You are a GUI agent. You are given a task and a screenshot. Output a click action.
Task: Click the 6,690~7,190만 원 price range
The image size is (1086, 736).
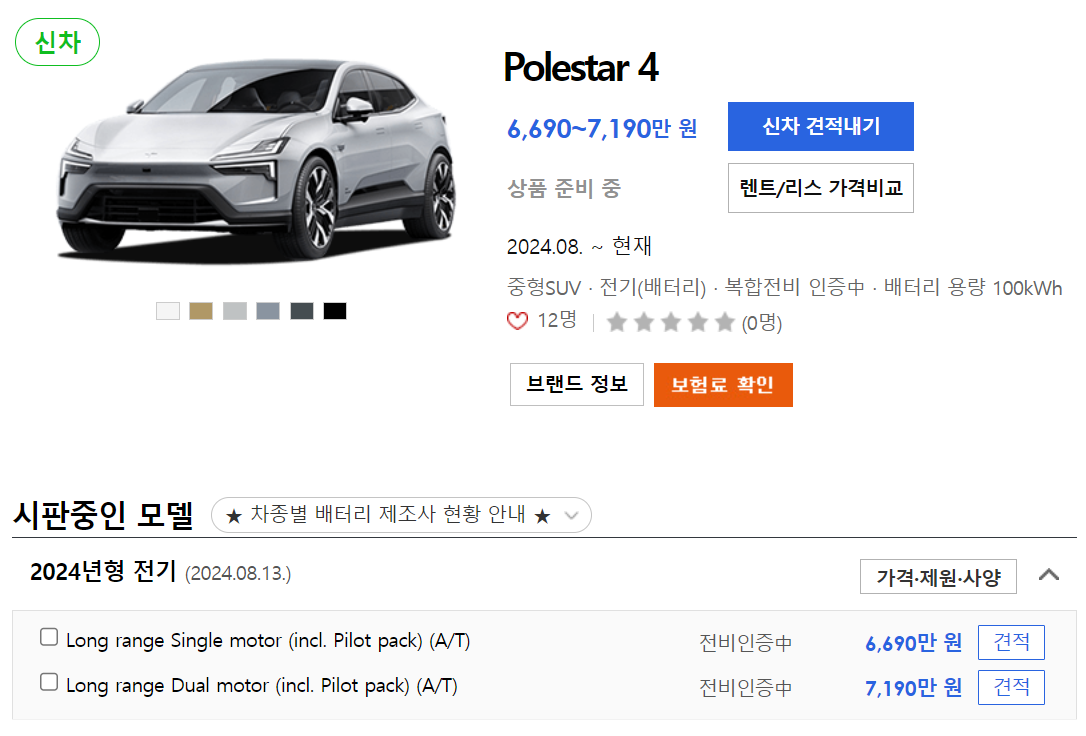click(x=602, y=128)
